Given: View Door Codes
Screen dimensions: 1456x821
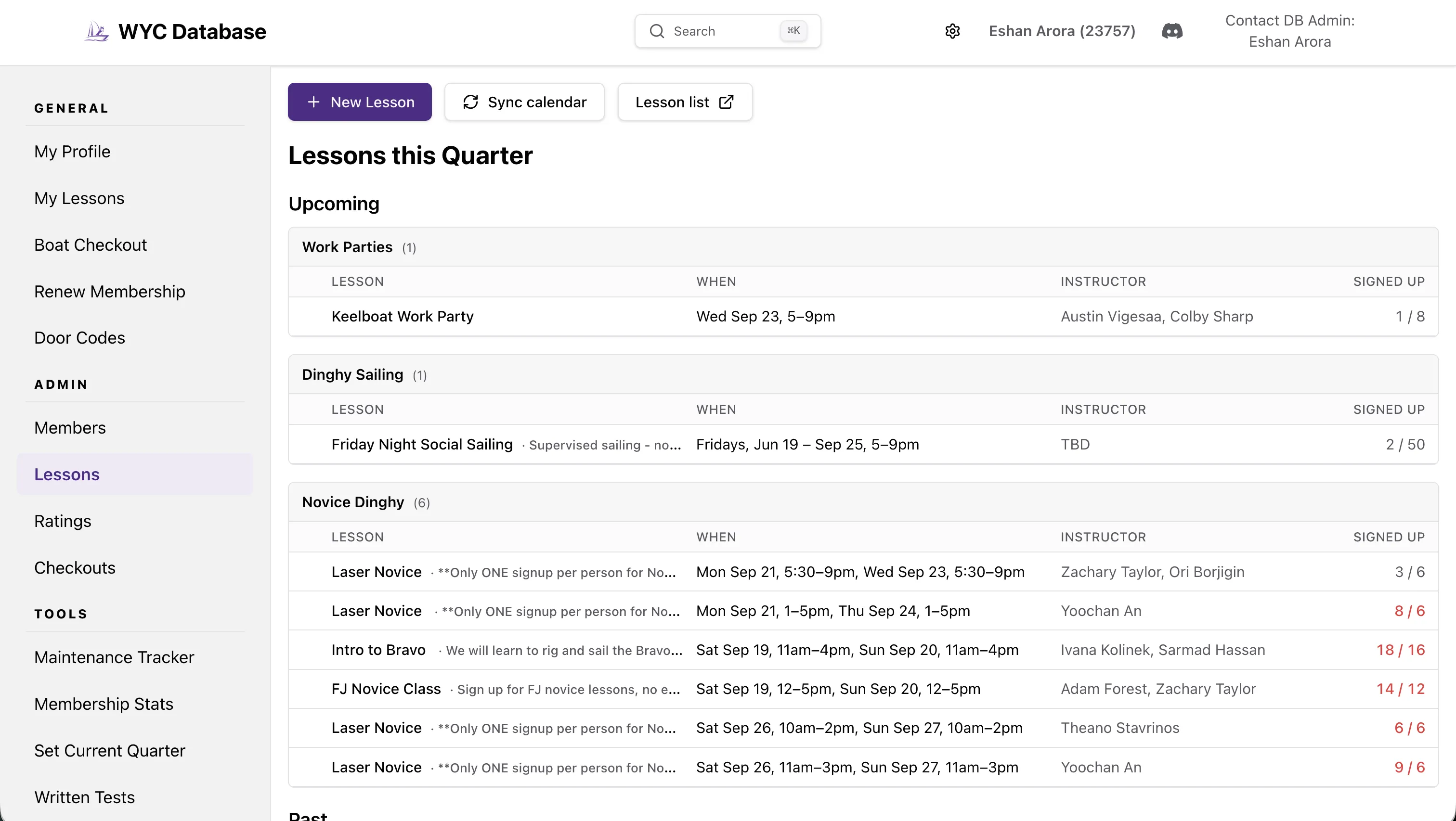Looking at the screenshot, I should (x=80, y=338).
